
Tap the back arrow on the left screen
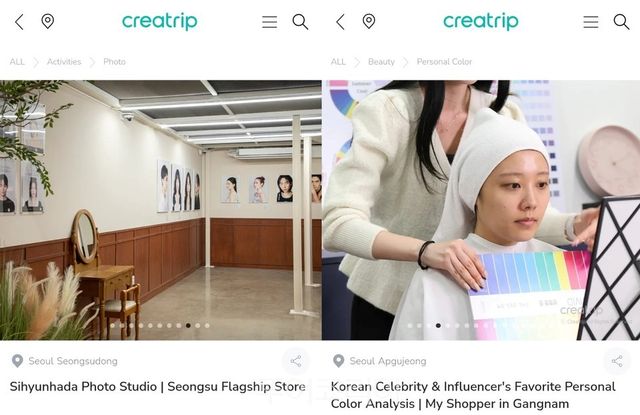(19, 22)
